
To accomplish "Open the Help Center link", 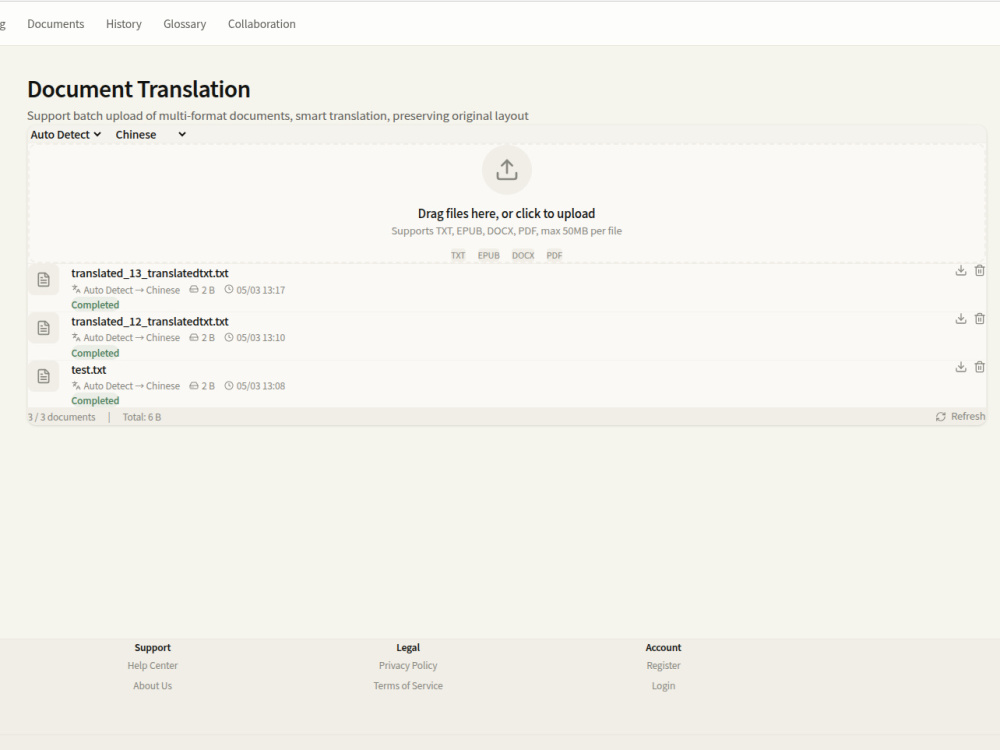I will [152, 665].
